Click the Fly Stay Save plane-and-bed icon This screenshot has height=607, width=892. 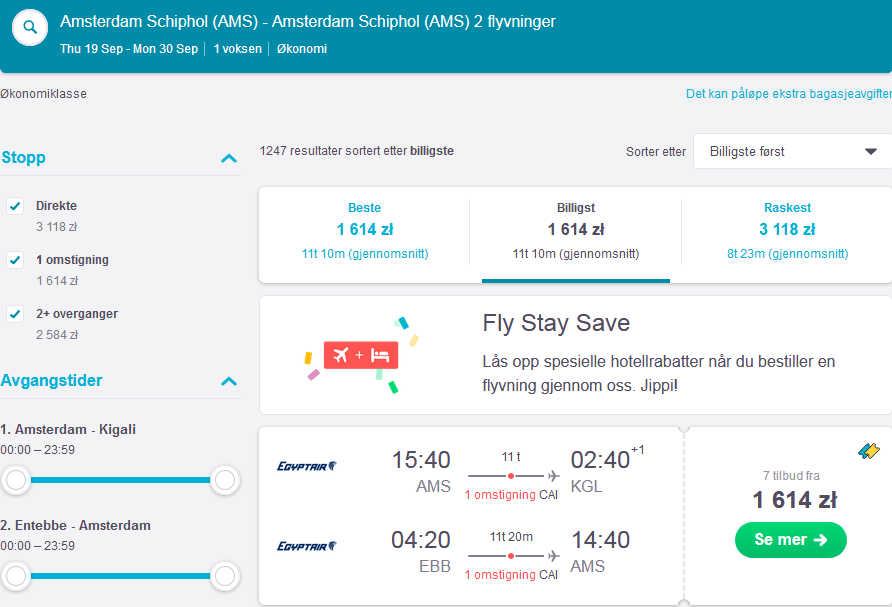click(361, 356)
